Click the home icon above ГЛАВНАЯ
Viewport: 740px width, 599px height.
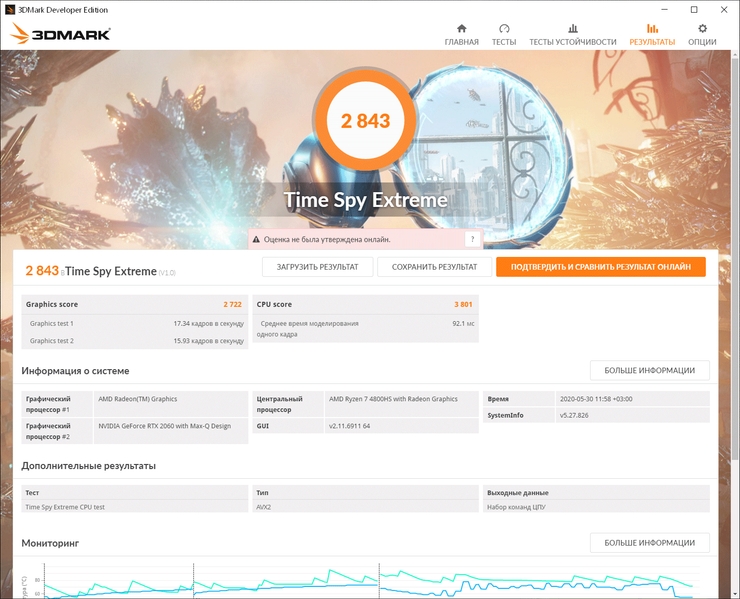tap(462, 28)
